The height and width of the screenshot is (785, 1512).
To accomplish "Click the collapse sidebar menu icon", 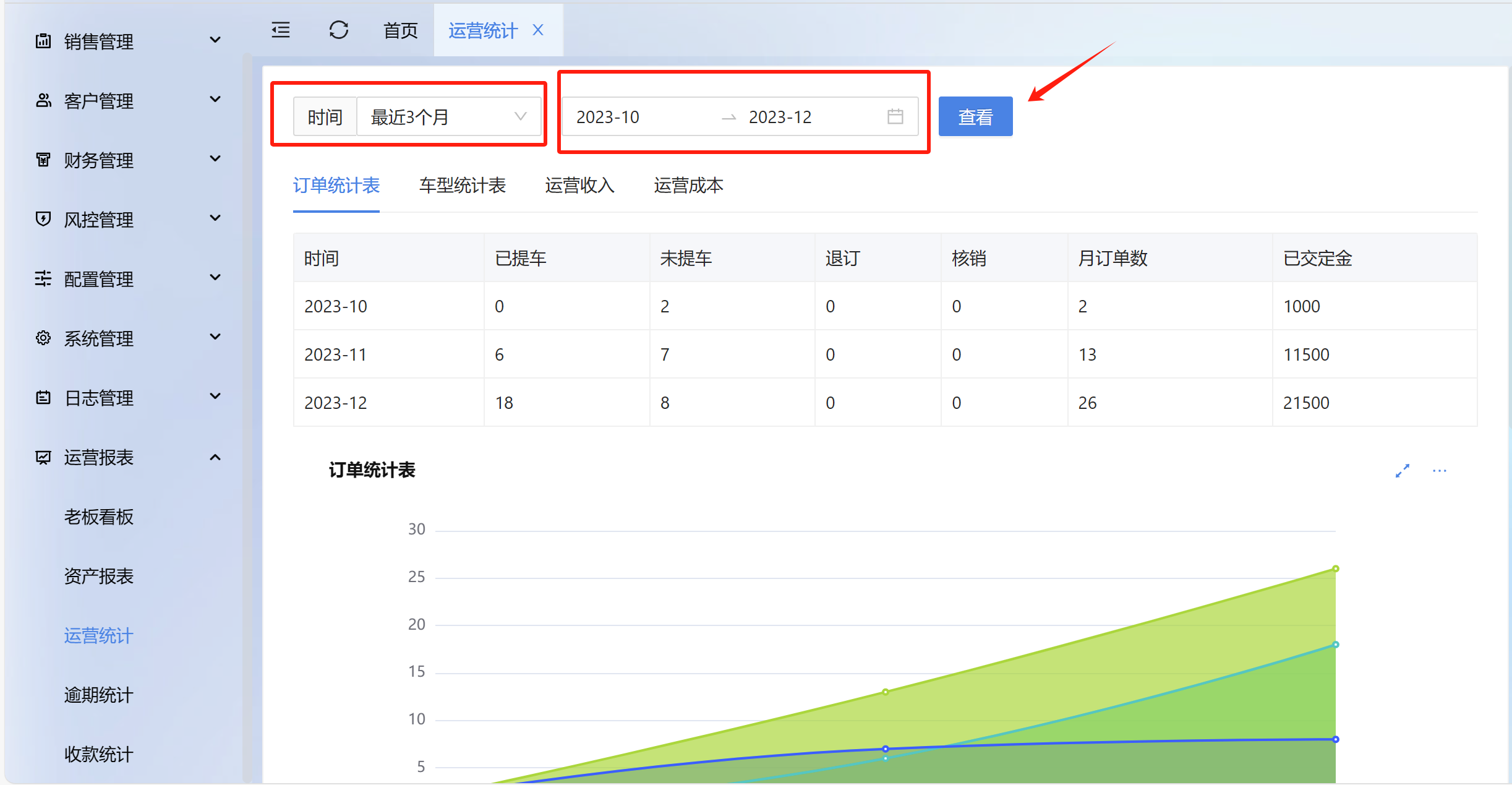I will pyautogui.click(x=281, y=30).
